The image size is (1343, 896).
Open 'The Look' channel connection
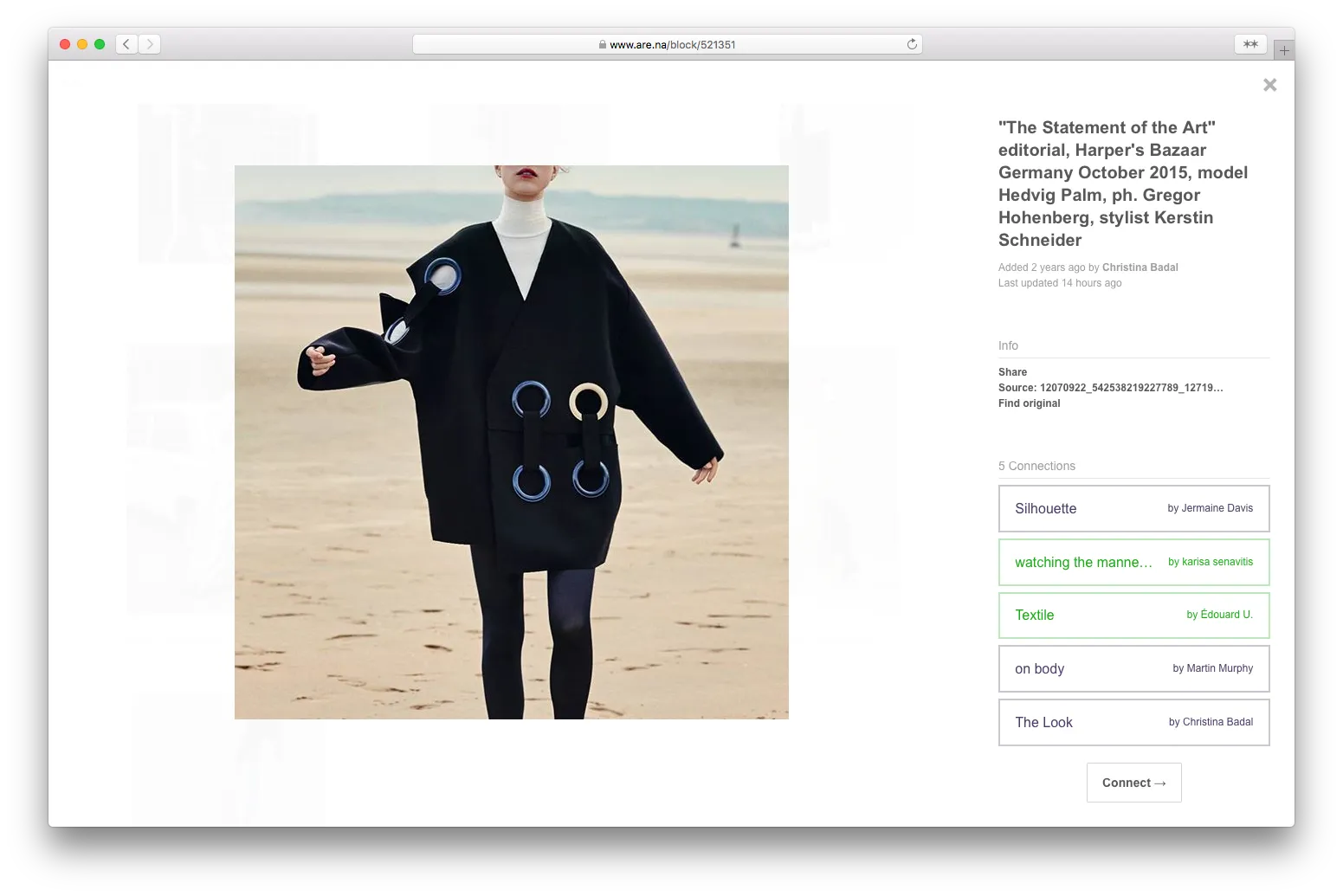pyautogui.click(x=1133, y=722)
